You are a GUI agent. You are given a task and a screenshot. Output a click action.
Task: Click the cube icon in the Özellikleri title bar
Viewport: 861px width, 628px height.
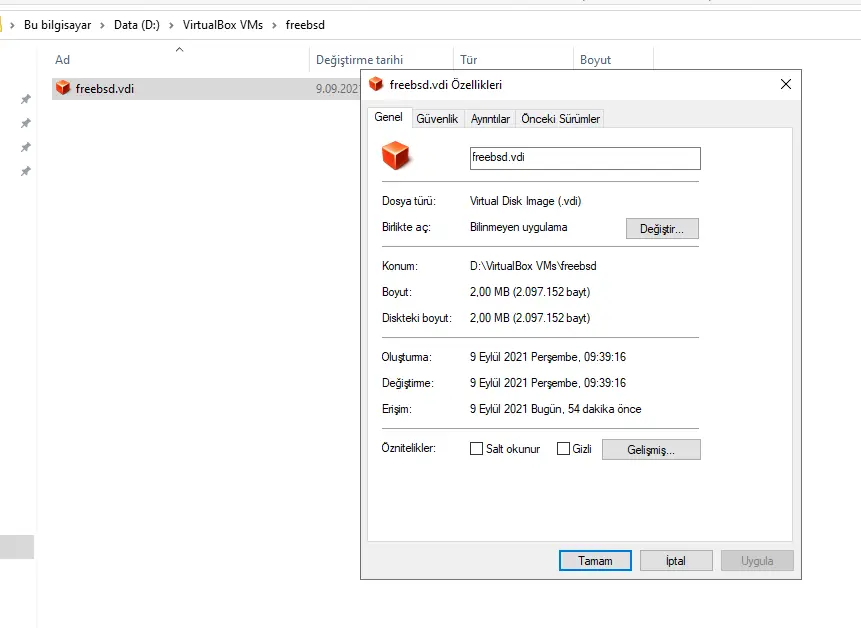[376, 84]
